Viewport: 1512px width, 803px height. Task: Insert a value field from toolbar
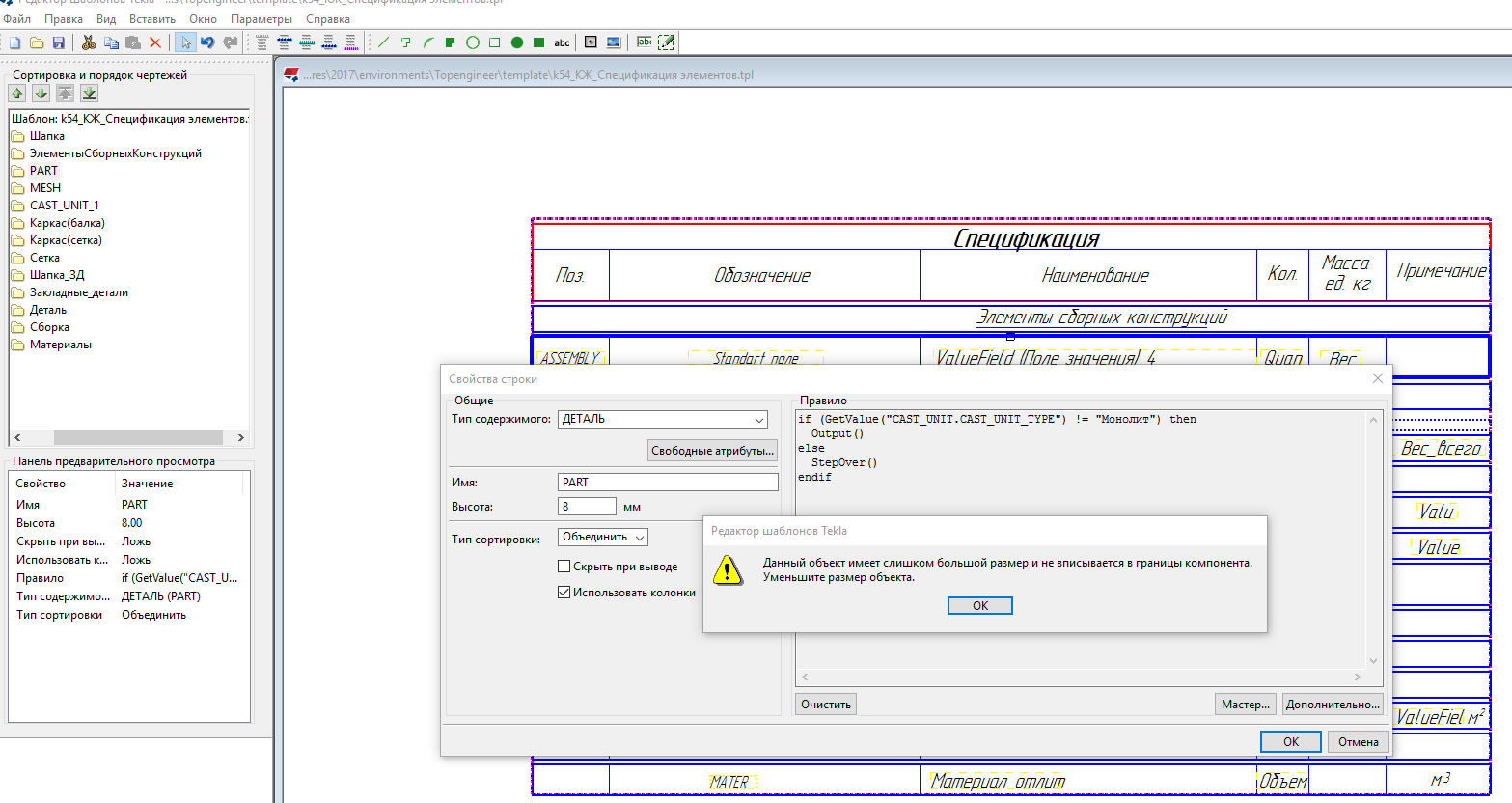point(644,42)
